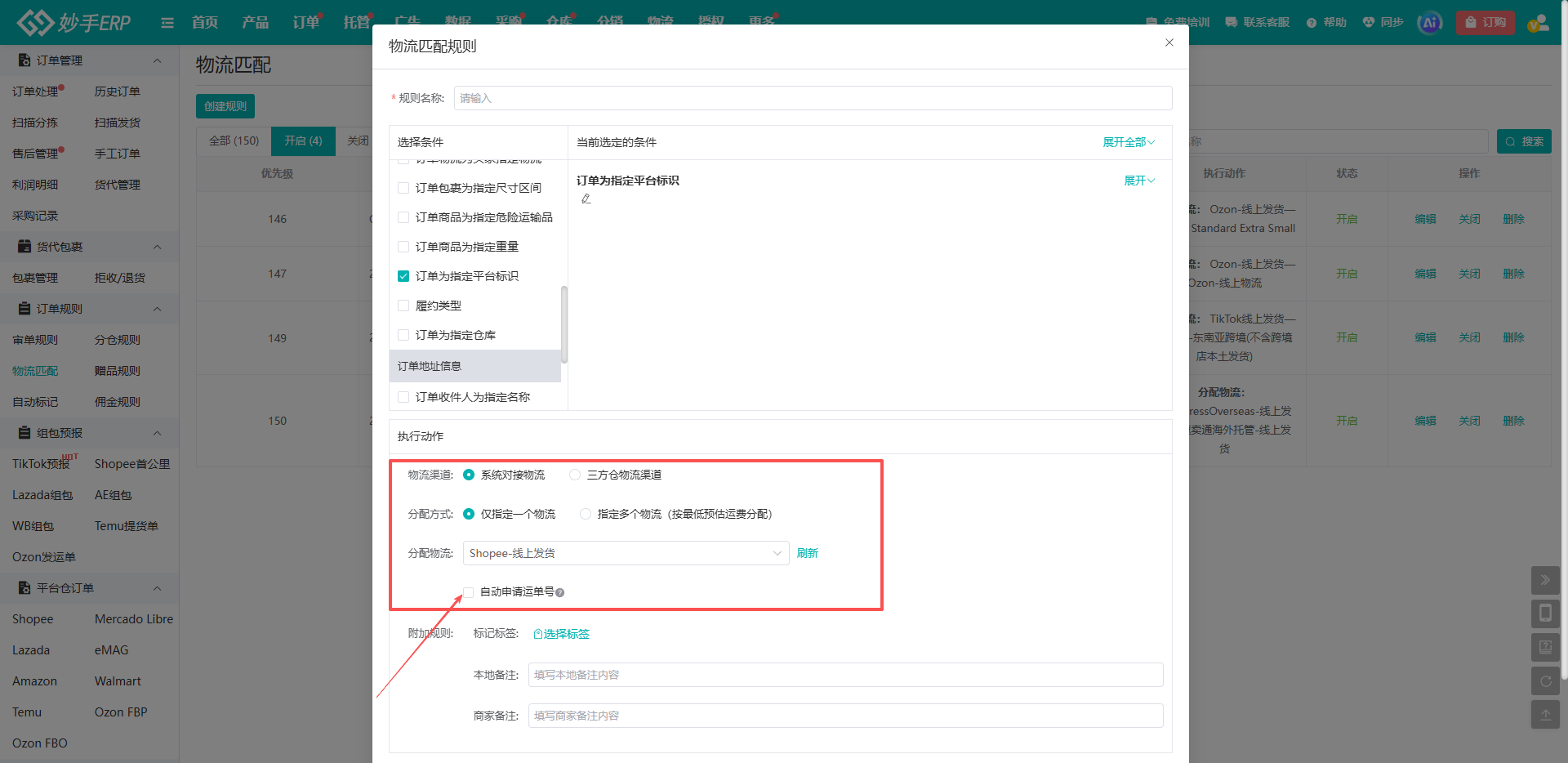Open 产品 in the top navigation
This screenshot has width=1568, height=763.
pyautogui.click(x=256, y=22)
